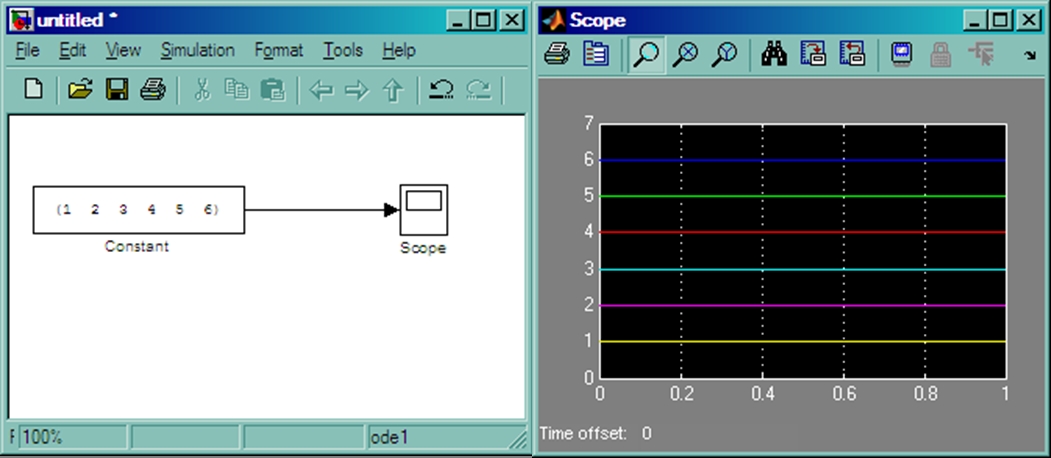Open the Simulation menu
1051x458 pixels.
click(x=197, y=50)
